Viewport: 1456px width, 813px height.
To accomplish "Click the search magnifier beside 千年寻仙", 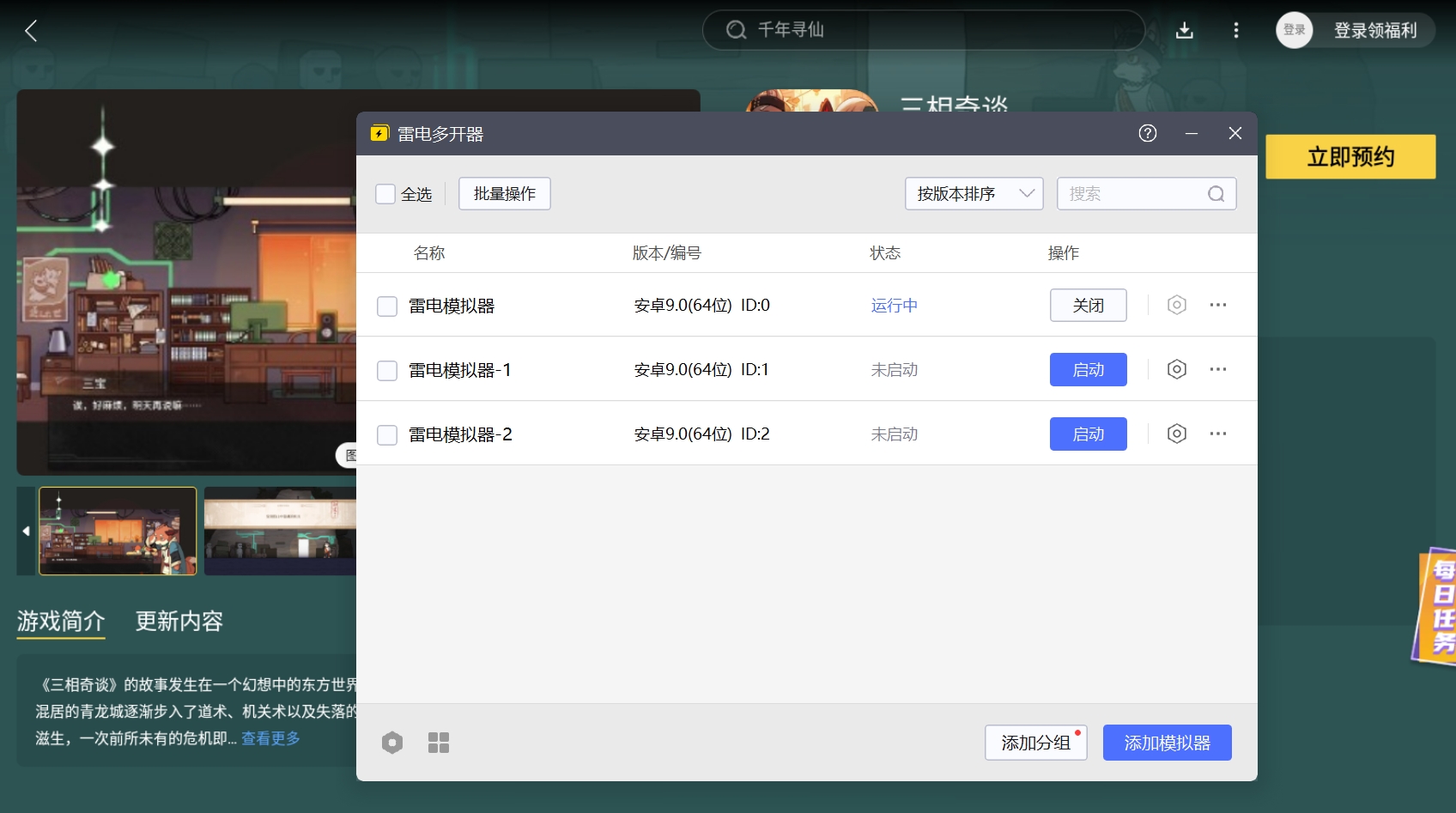I will point(736,30).
